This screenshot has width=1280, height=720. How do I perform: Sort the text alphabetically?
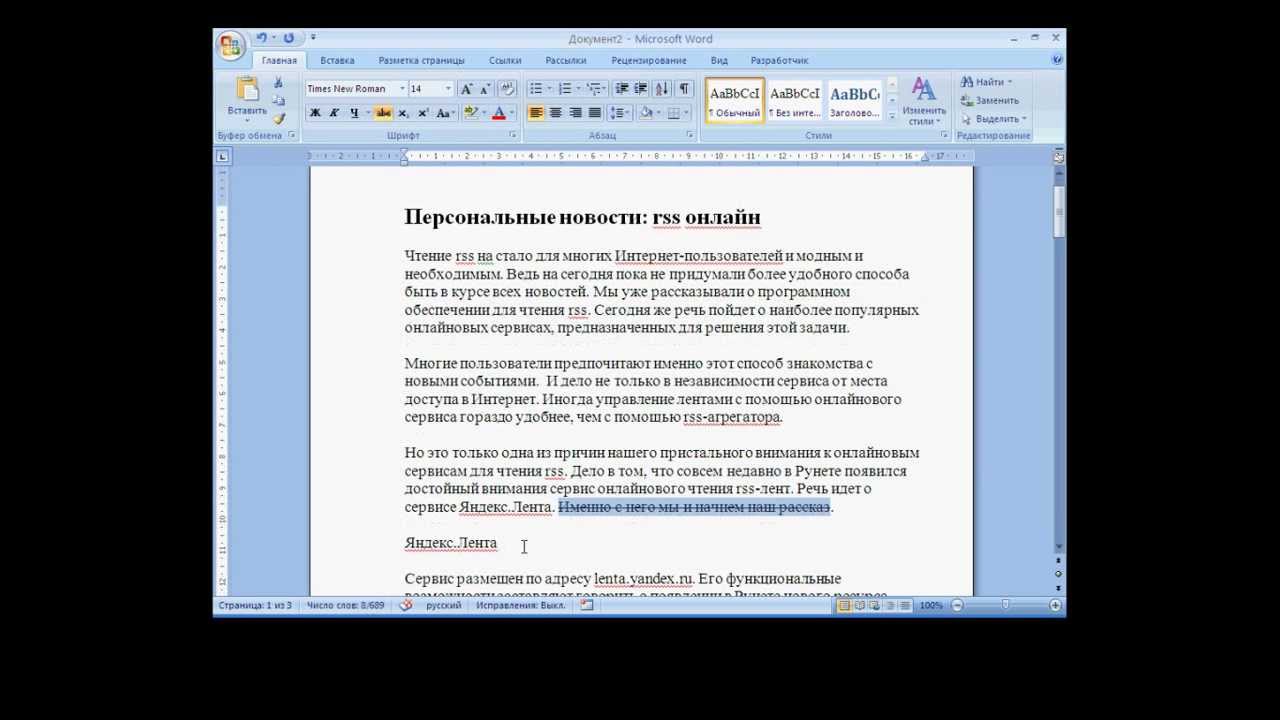coord(663,89)
